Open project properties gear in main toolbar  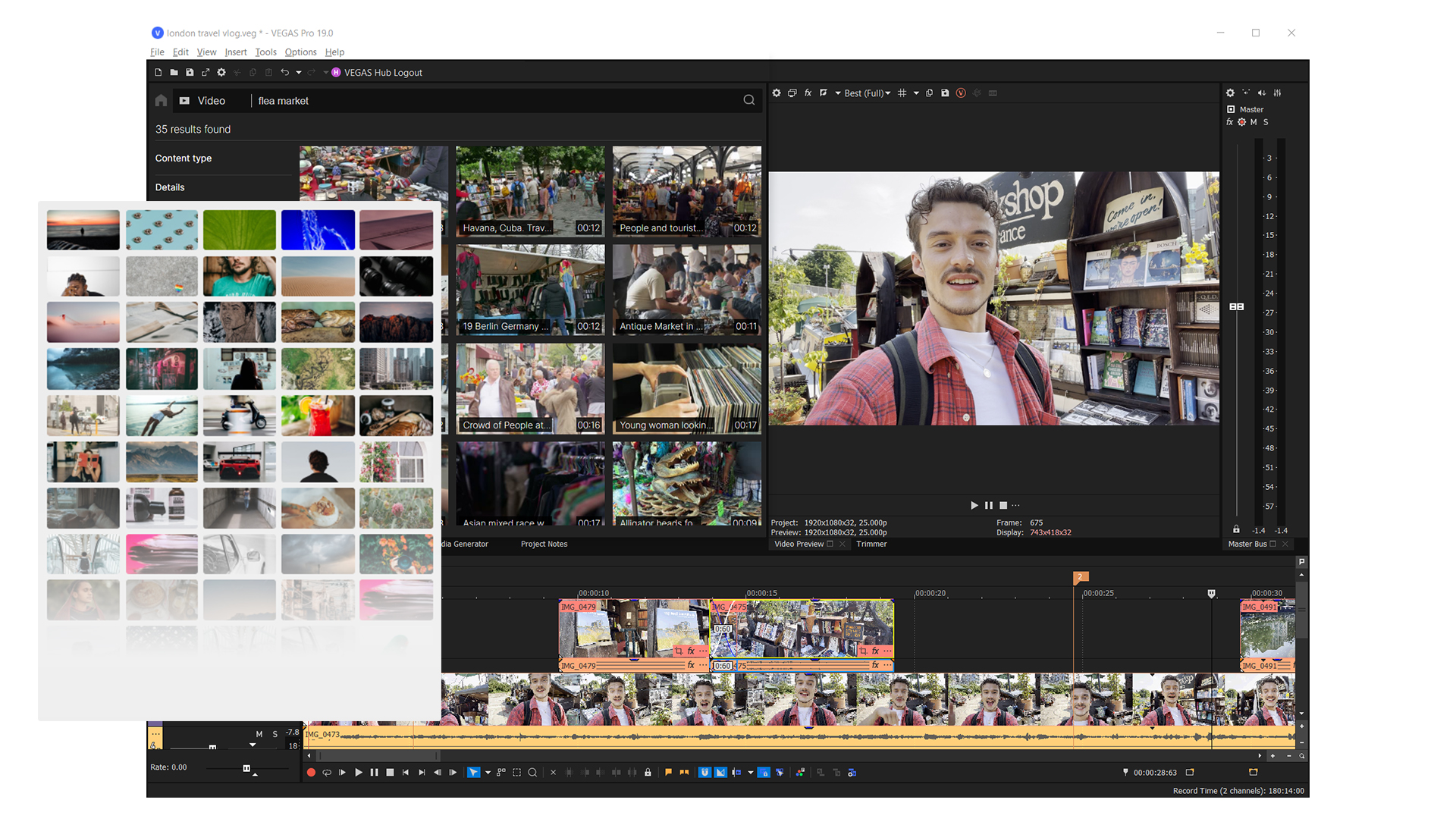click(221, 73)
